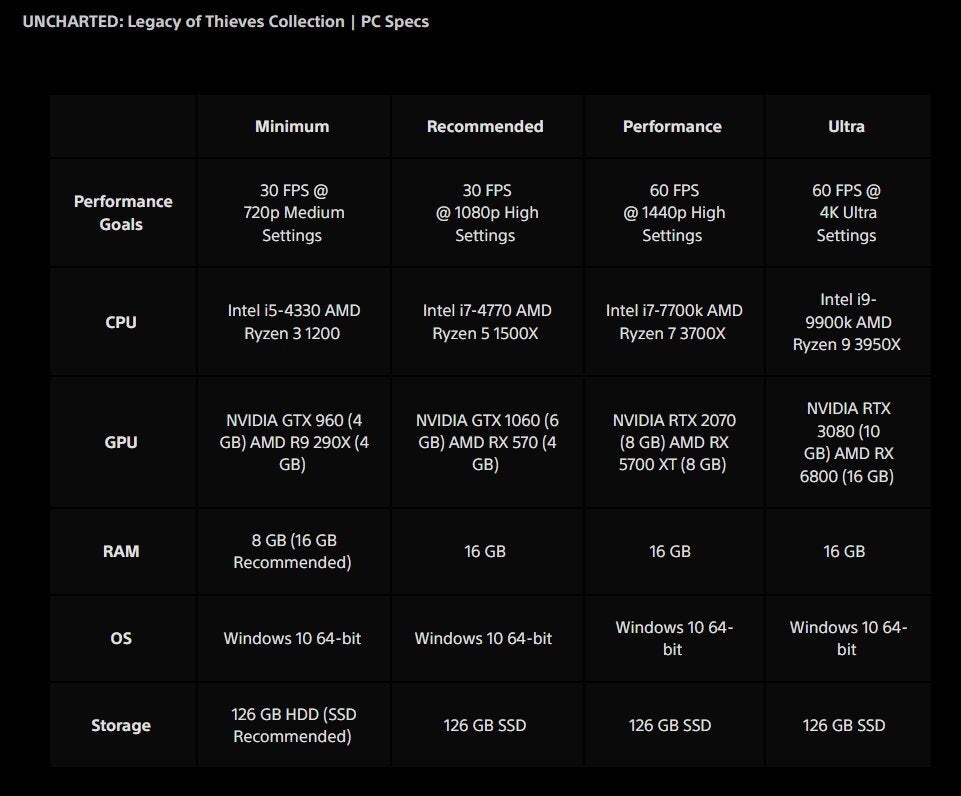Click the Intel i7-7700k AMD Ryzen 7 3700X cell
Image resolution: width=961 pixels, height=796 pixels.
(x=673, y=322)
